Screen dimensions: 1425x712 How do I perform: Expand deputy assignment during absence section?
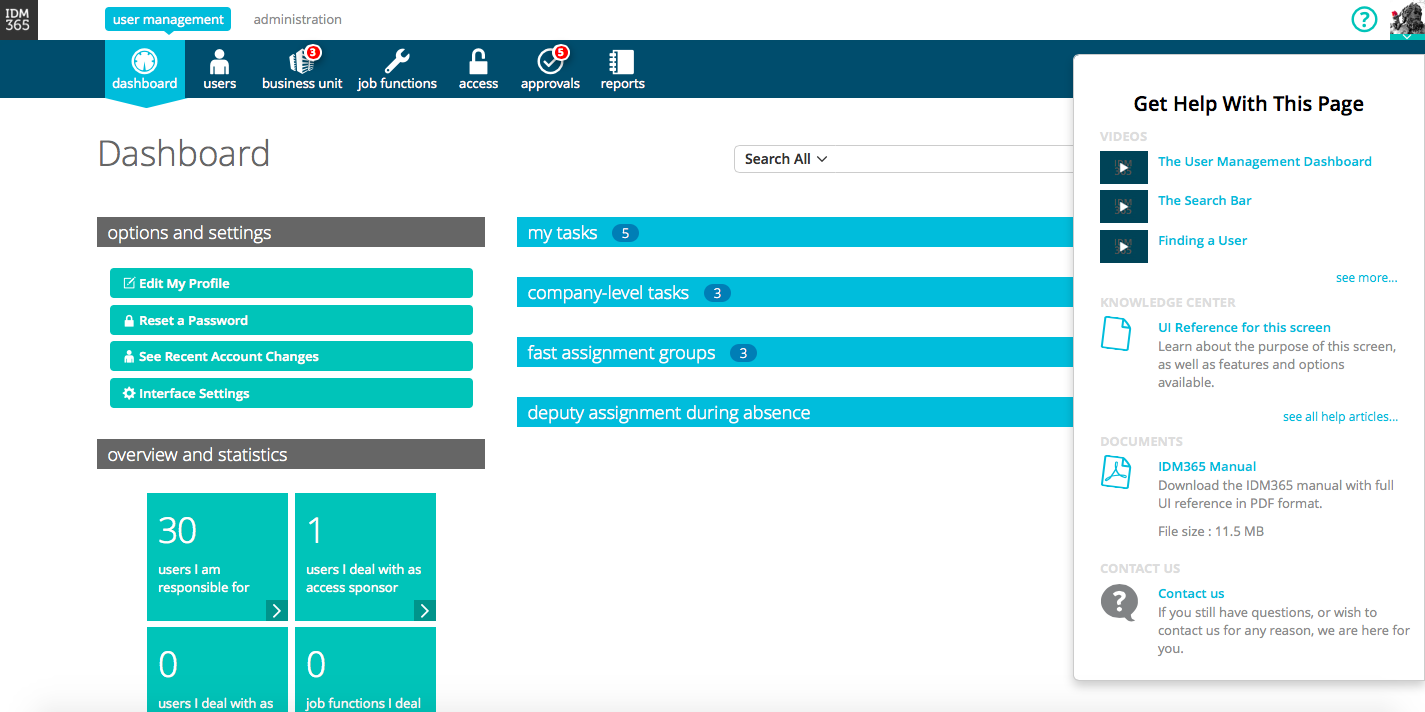coord(795,413)
